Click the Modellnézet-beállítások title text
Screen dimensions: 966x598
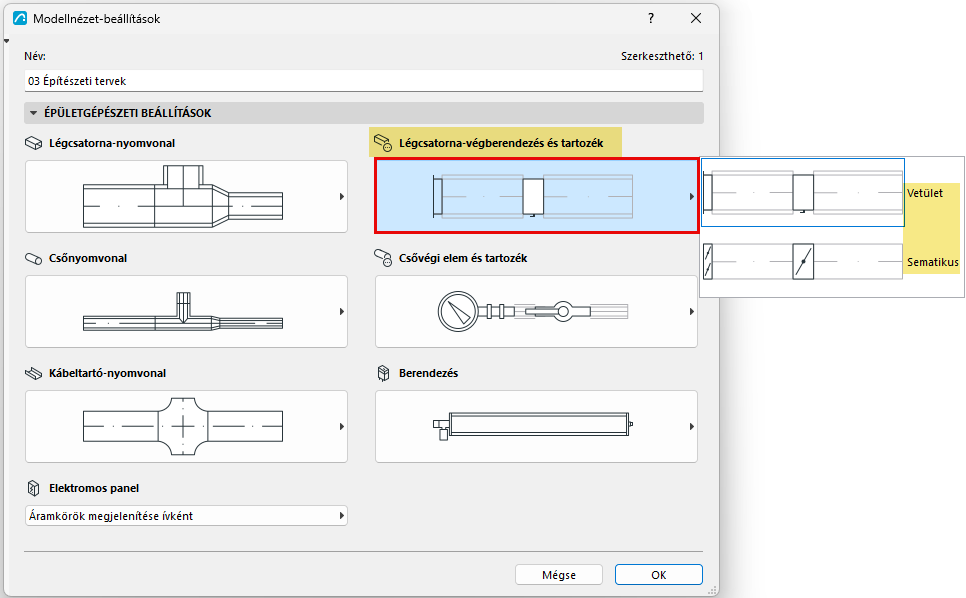point(97,19)
